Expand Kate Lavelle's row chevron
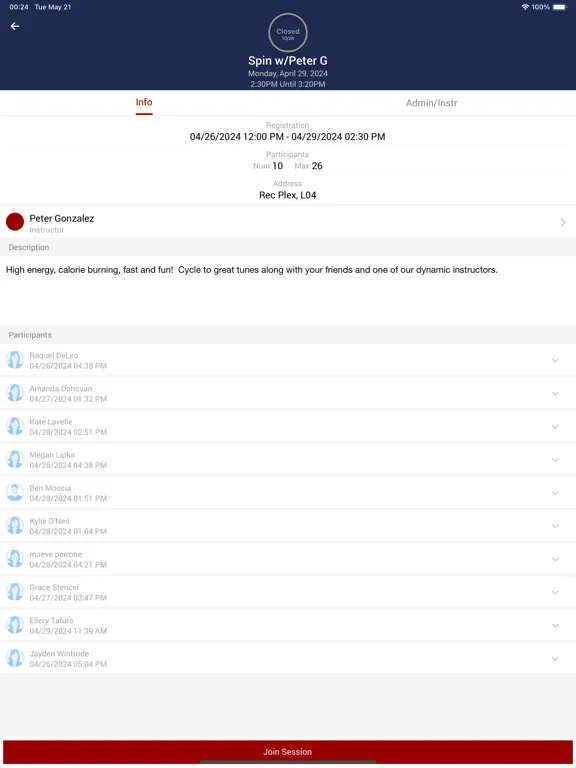This screenshot has height=768, width=576. tap(555, 427)
